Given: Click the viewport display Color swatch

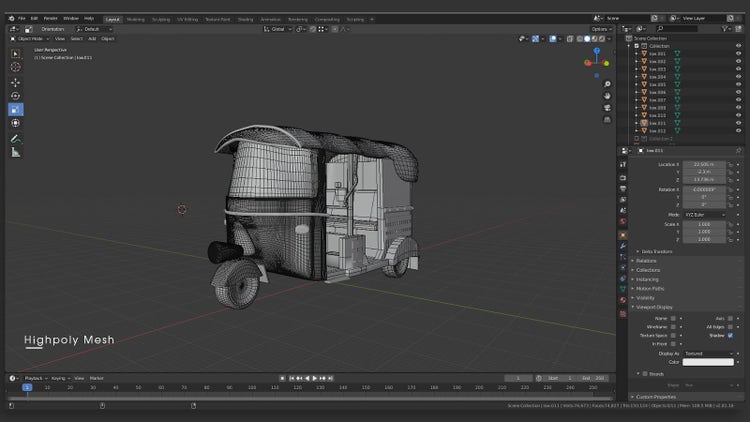Looking at the screenshot, I should [x=708, y=362].
